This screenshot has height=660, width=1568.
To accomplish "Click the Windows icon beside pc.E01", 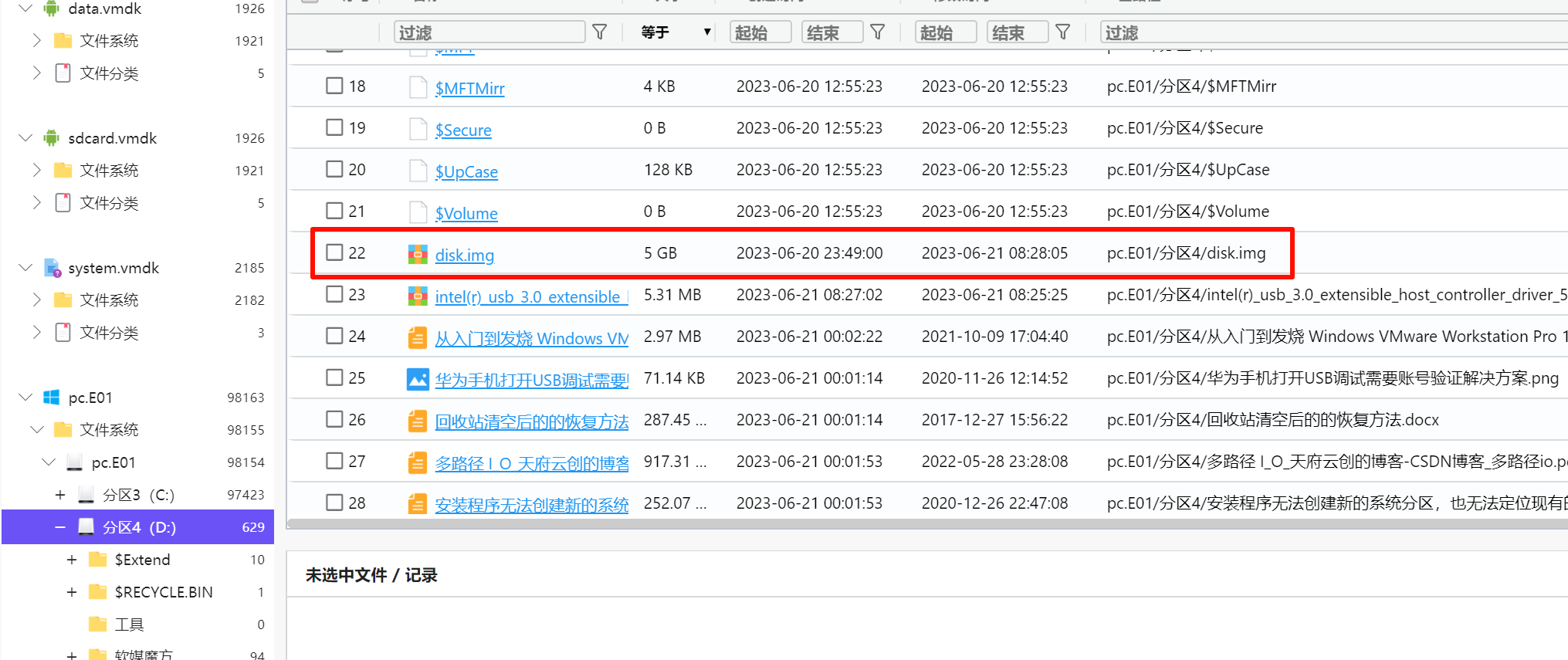I will point(52,398).
